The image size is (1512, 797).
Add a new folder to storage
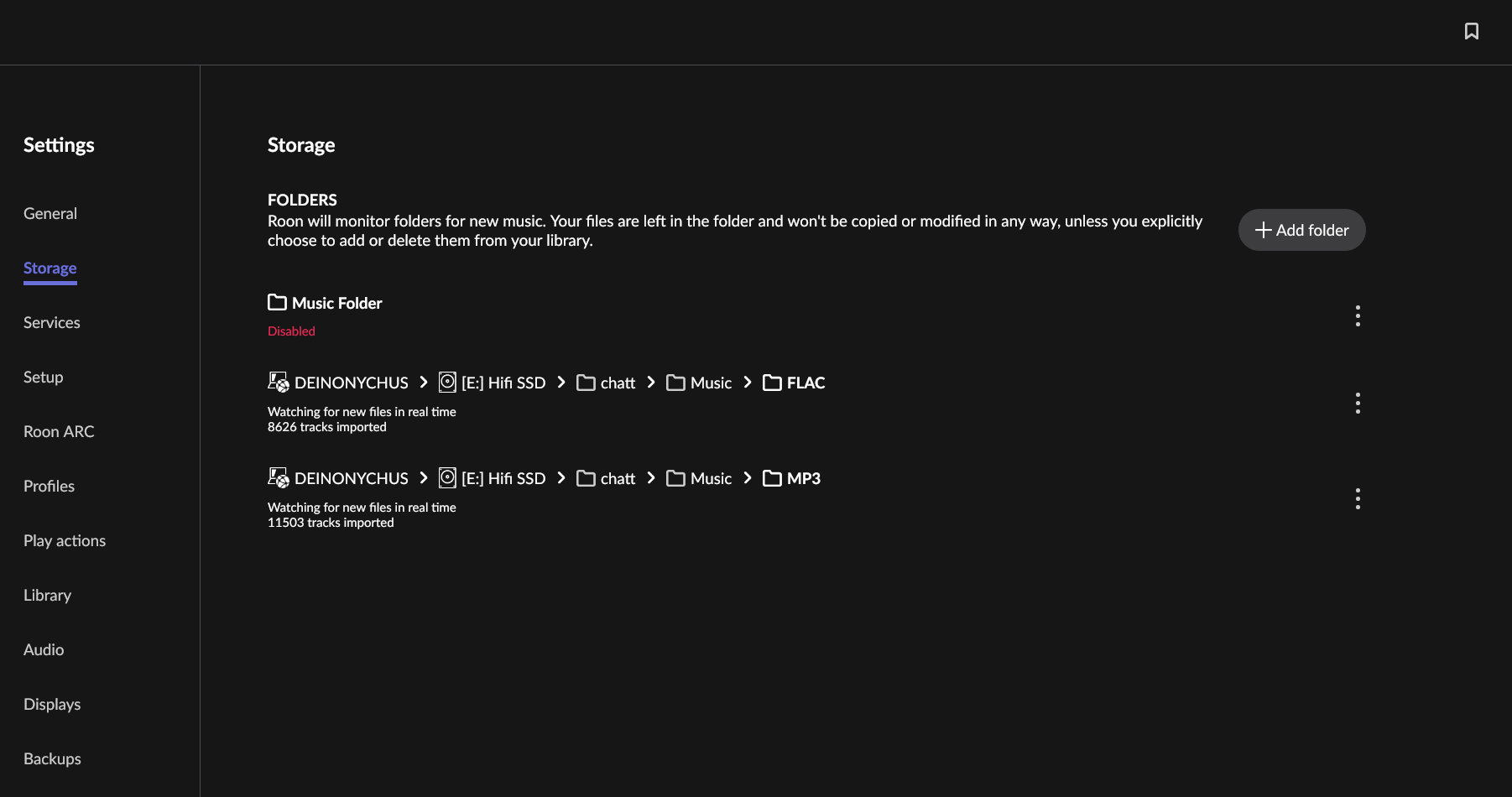[x=1301, y=230]
